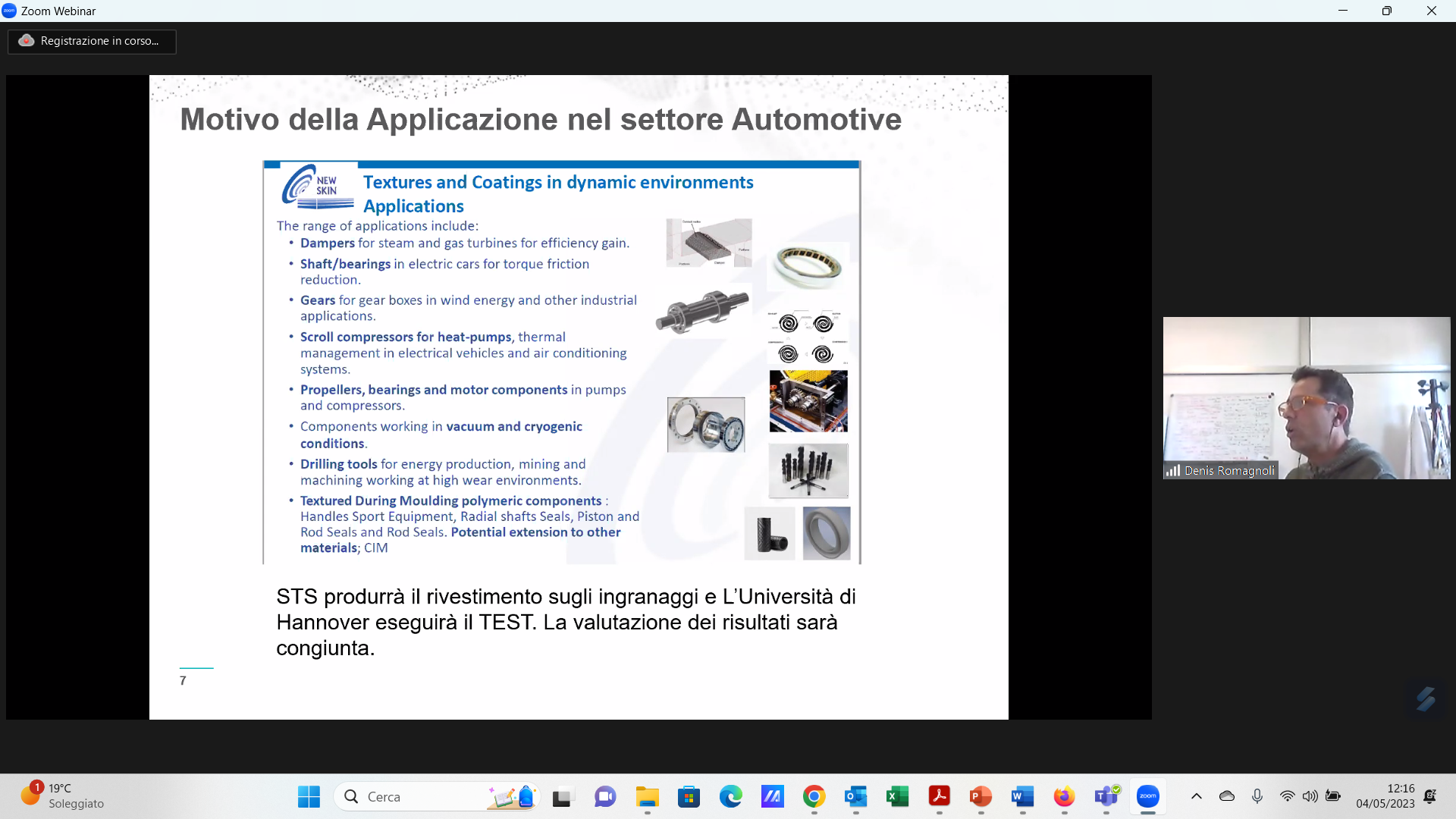Open Adobe Acrobat from taskbar
The height and width of the screenshot is (819, 1456).
pyautogui.click(x=939, y=796)
